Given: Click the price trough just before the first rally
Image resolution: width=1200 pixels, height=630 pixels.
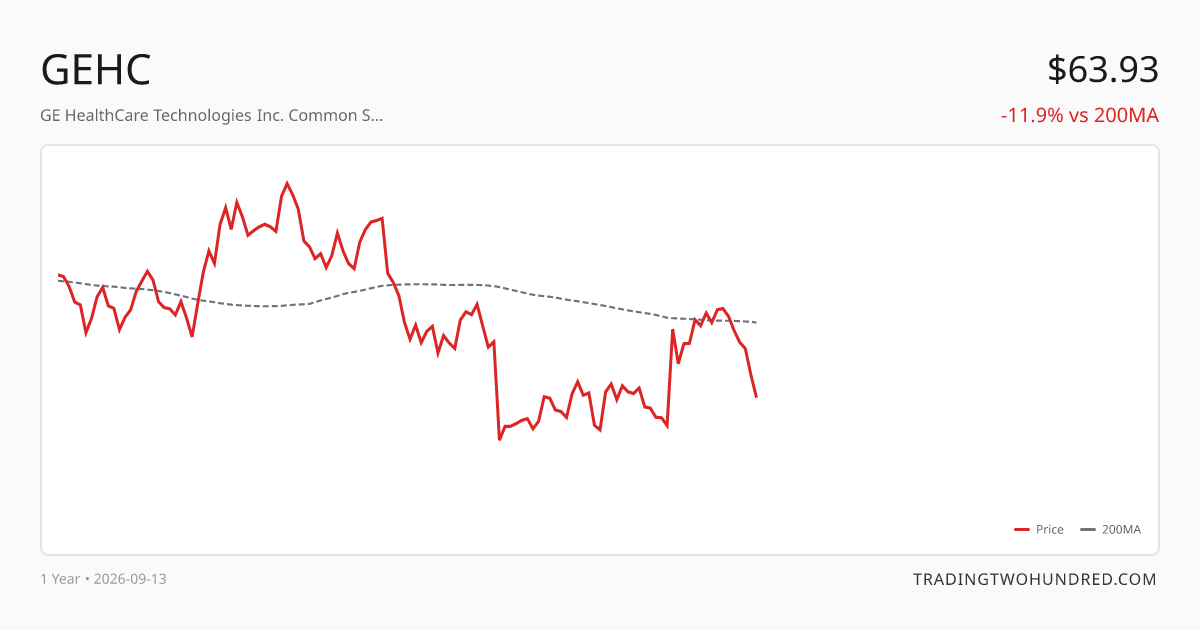Looking at the screenshot, I should (192, 336).
